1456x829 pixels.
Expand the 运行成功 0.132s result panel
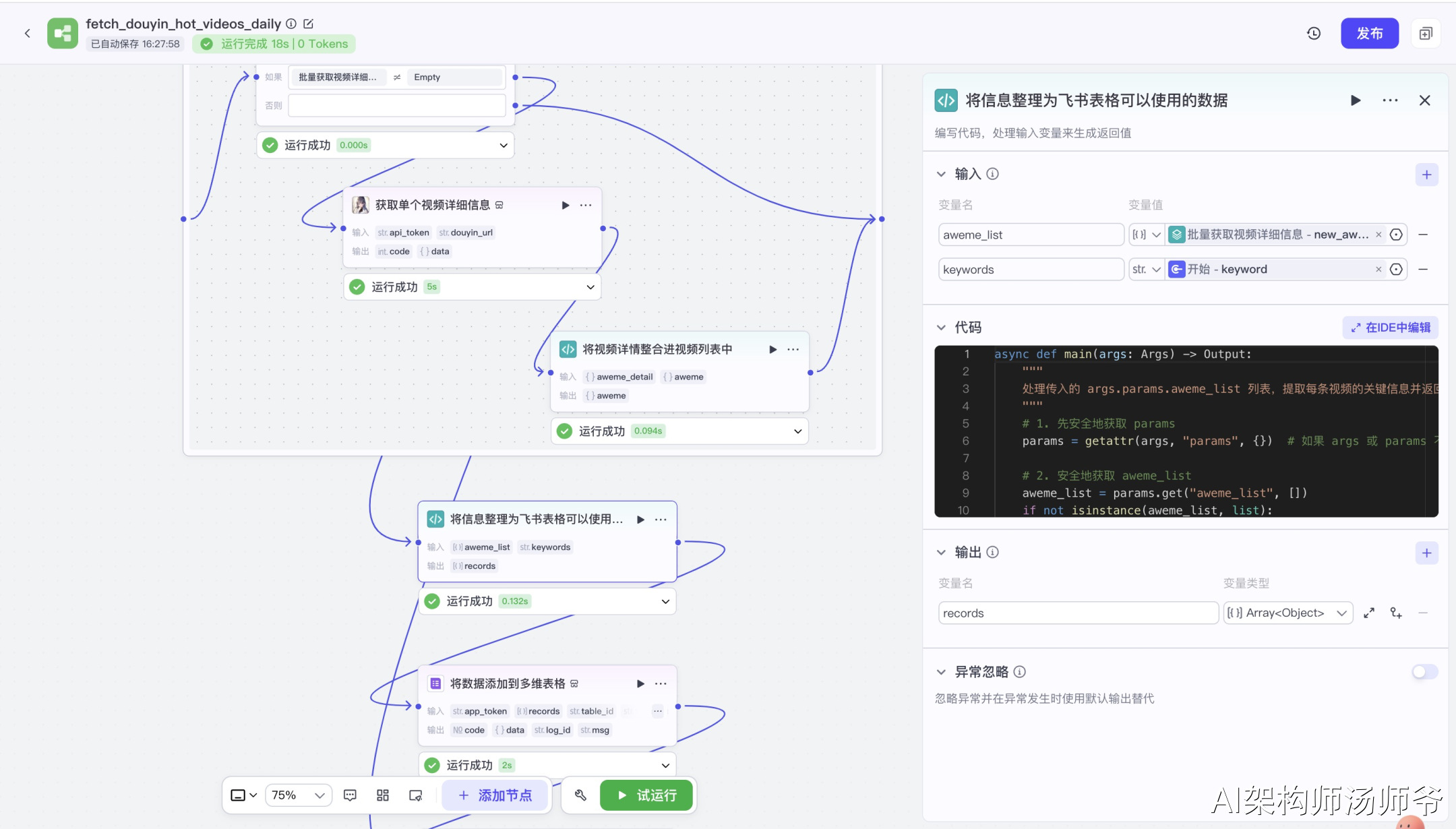point(665,601)
